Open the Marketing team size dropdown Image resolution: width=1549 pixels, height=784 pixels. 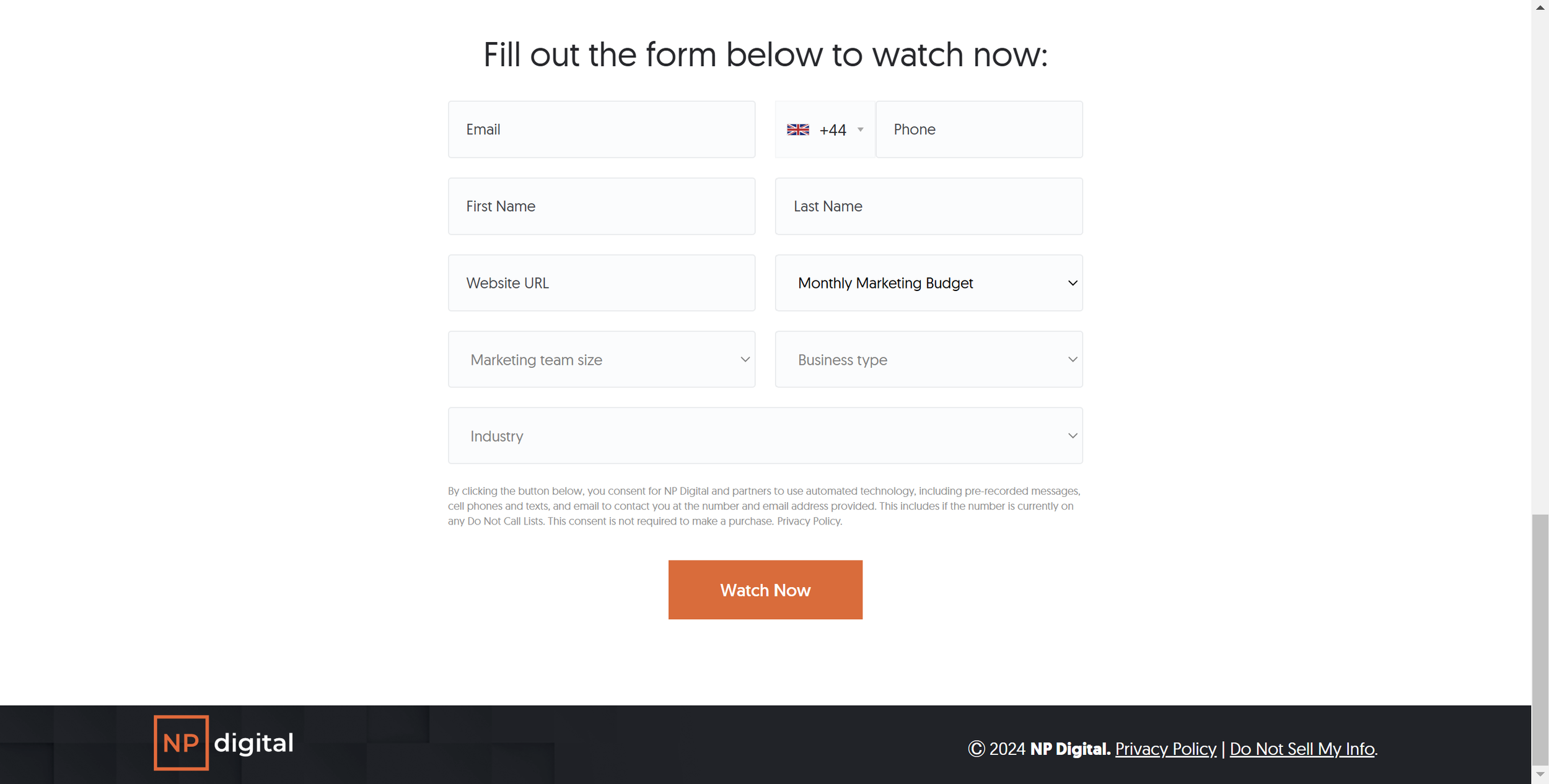(x=602, y=359)
